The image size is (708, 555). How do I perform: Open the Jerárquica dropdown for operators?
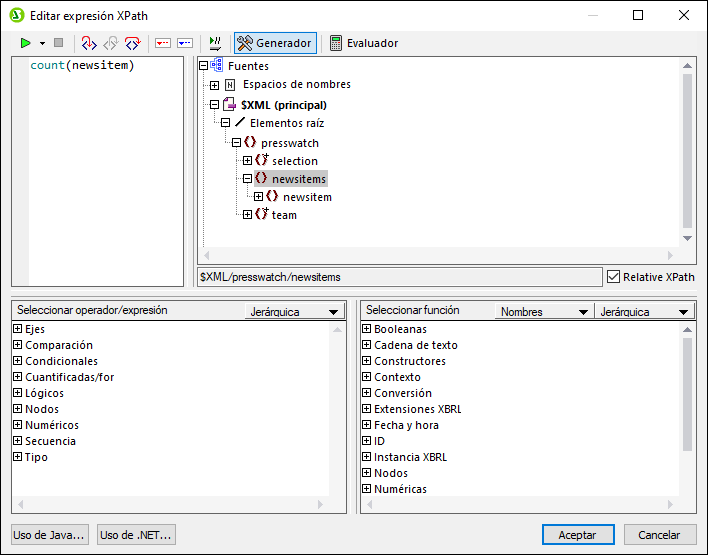(x=295, y=312)
